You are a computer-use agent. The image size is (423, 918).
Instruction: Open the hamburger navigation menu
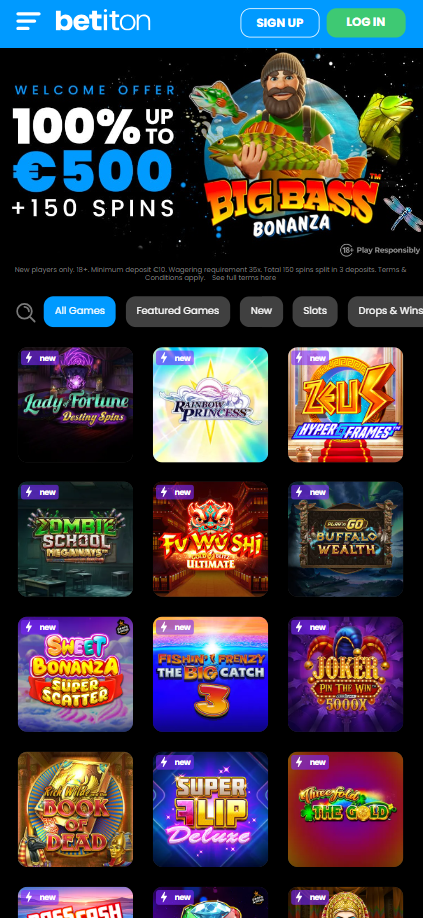click(28, 22)
